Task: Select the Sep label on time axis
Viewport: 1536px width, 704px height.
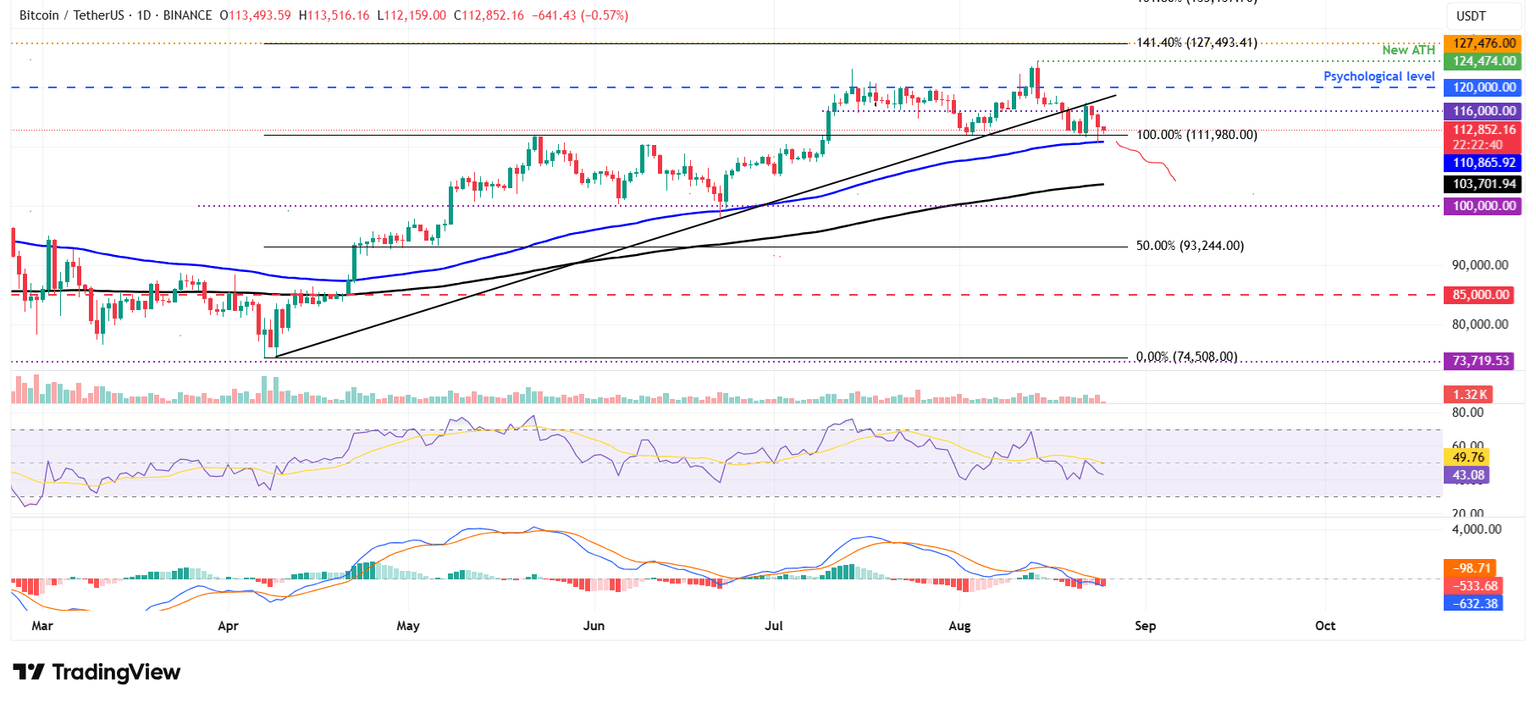Action: tap(1145, 625)
